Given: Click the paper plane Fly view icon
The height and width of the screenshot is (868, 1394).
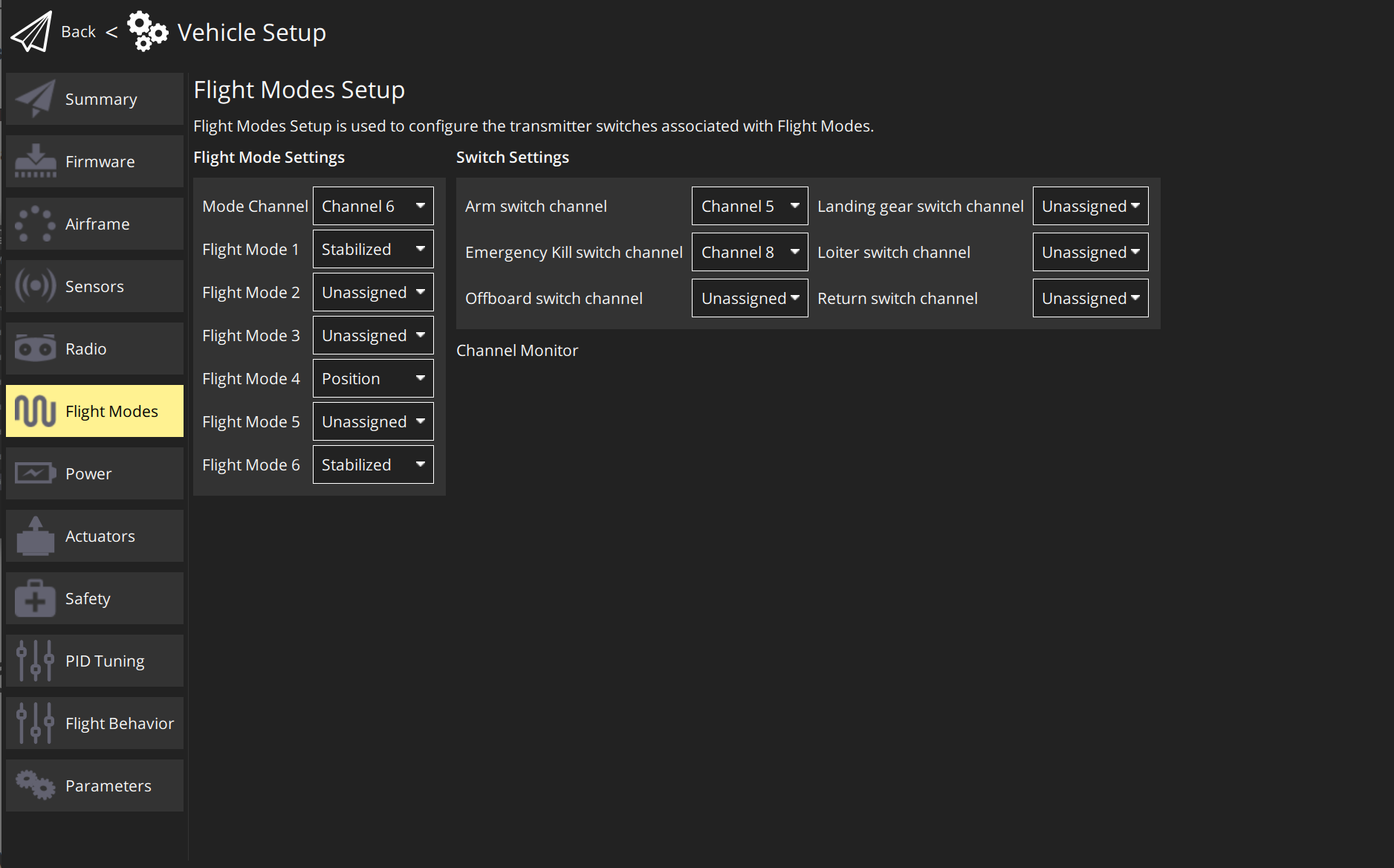Looking at the screenshot, I should coord(31,32).
